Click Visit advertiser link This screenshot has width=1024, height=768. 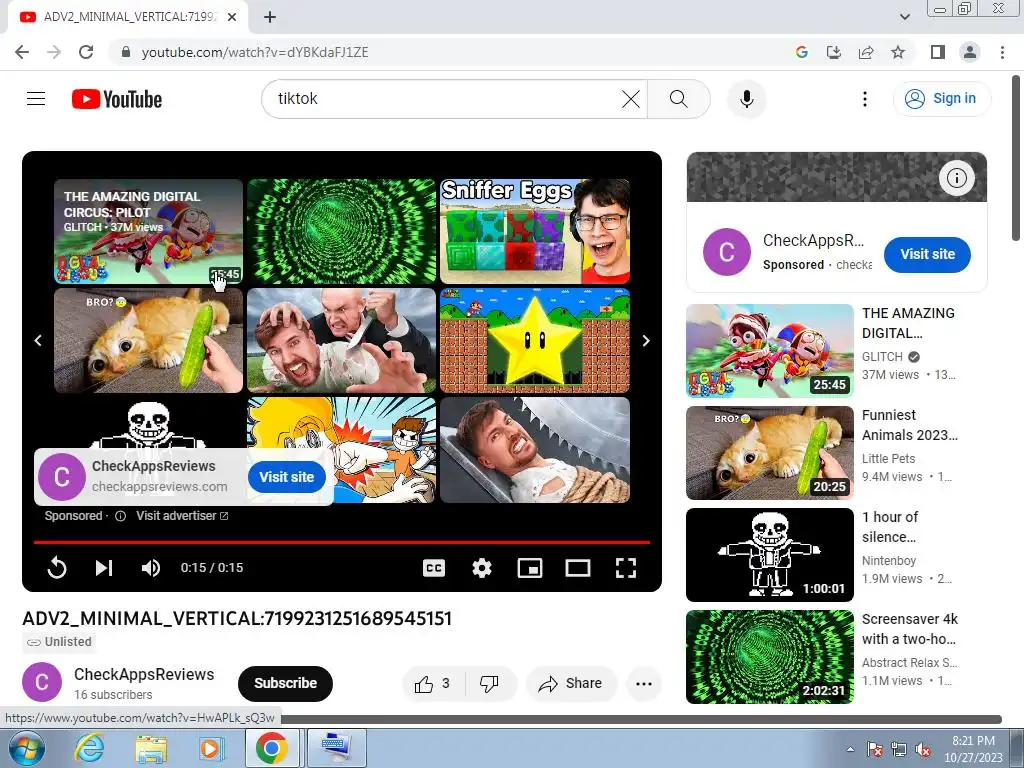point(182,516)
